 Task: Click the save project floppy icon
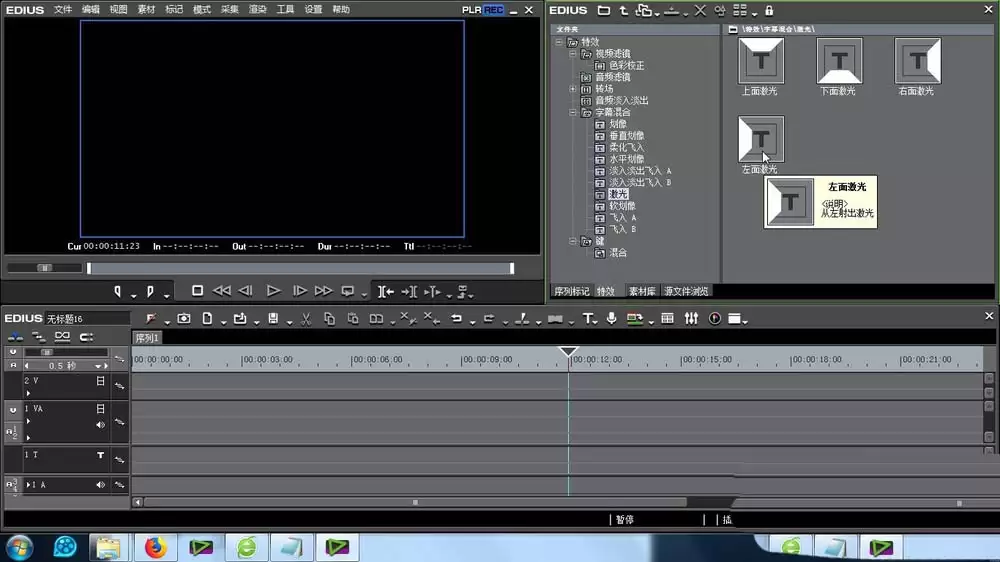pos(273,318)
